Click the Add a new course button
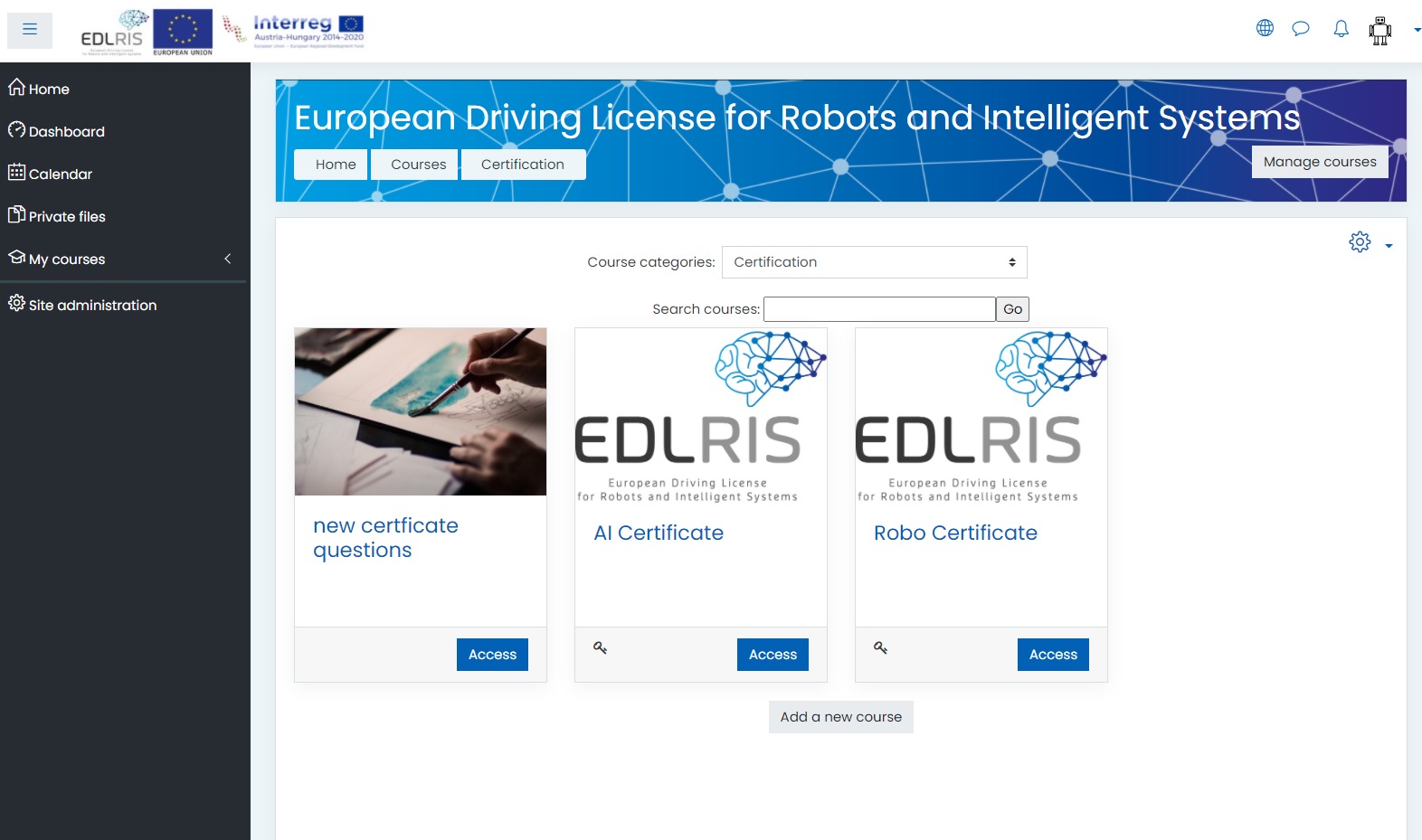The image size is (1422, 840). 841,717
